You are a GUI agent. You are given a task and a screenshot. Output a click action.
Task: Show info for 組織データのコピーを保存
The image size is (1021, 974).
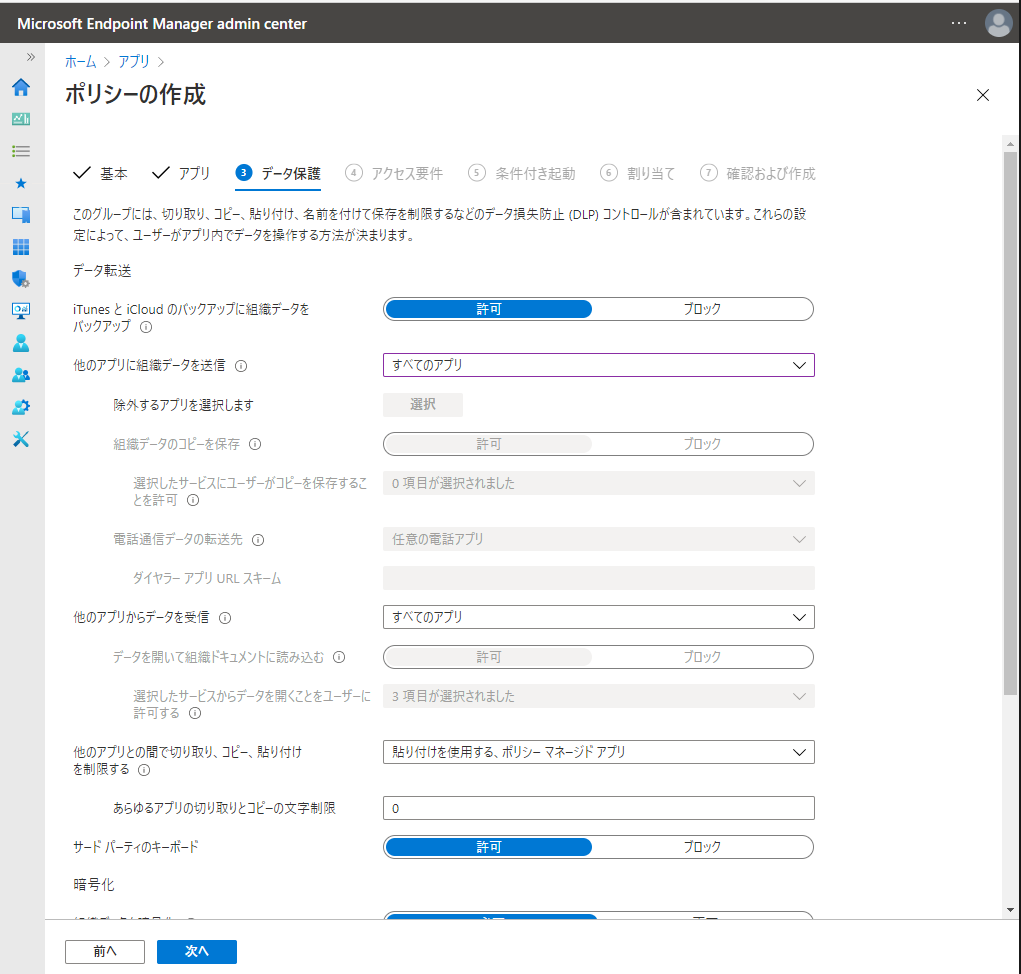(x=255, y=444)
